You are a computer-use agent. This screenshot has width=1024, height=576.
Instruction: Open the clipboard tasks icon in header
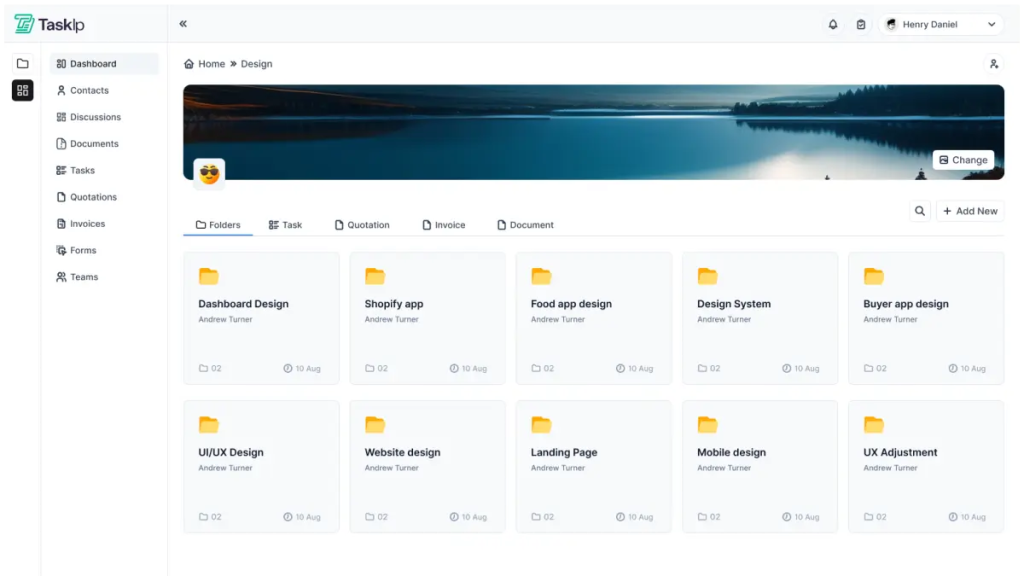click(x=861, y=25)
